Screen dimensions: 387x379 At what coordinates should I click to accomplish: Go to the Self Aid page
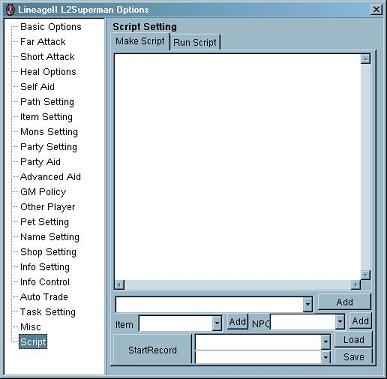[37, 87]
